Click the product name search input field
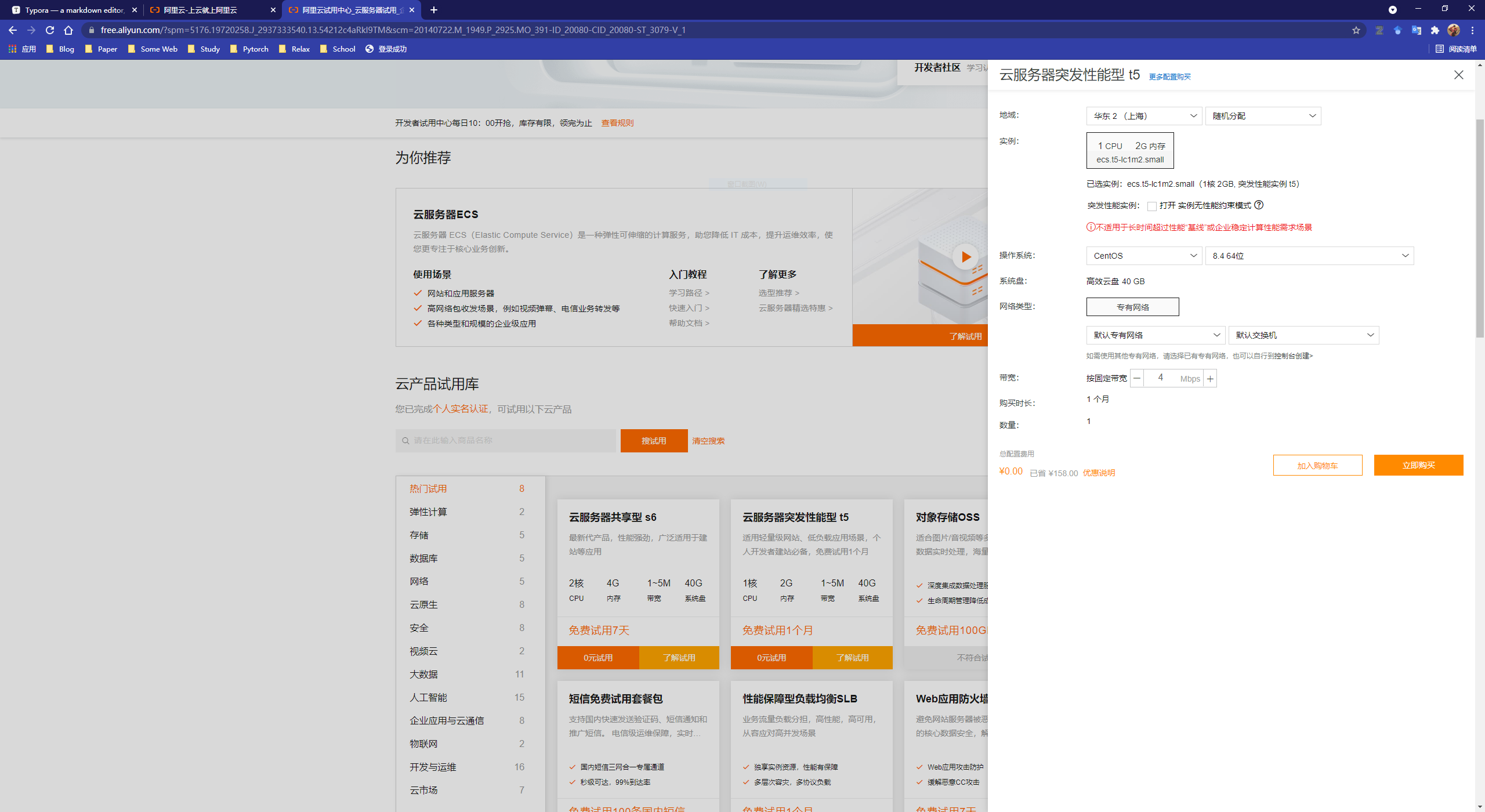 (505, 440)
